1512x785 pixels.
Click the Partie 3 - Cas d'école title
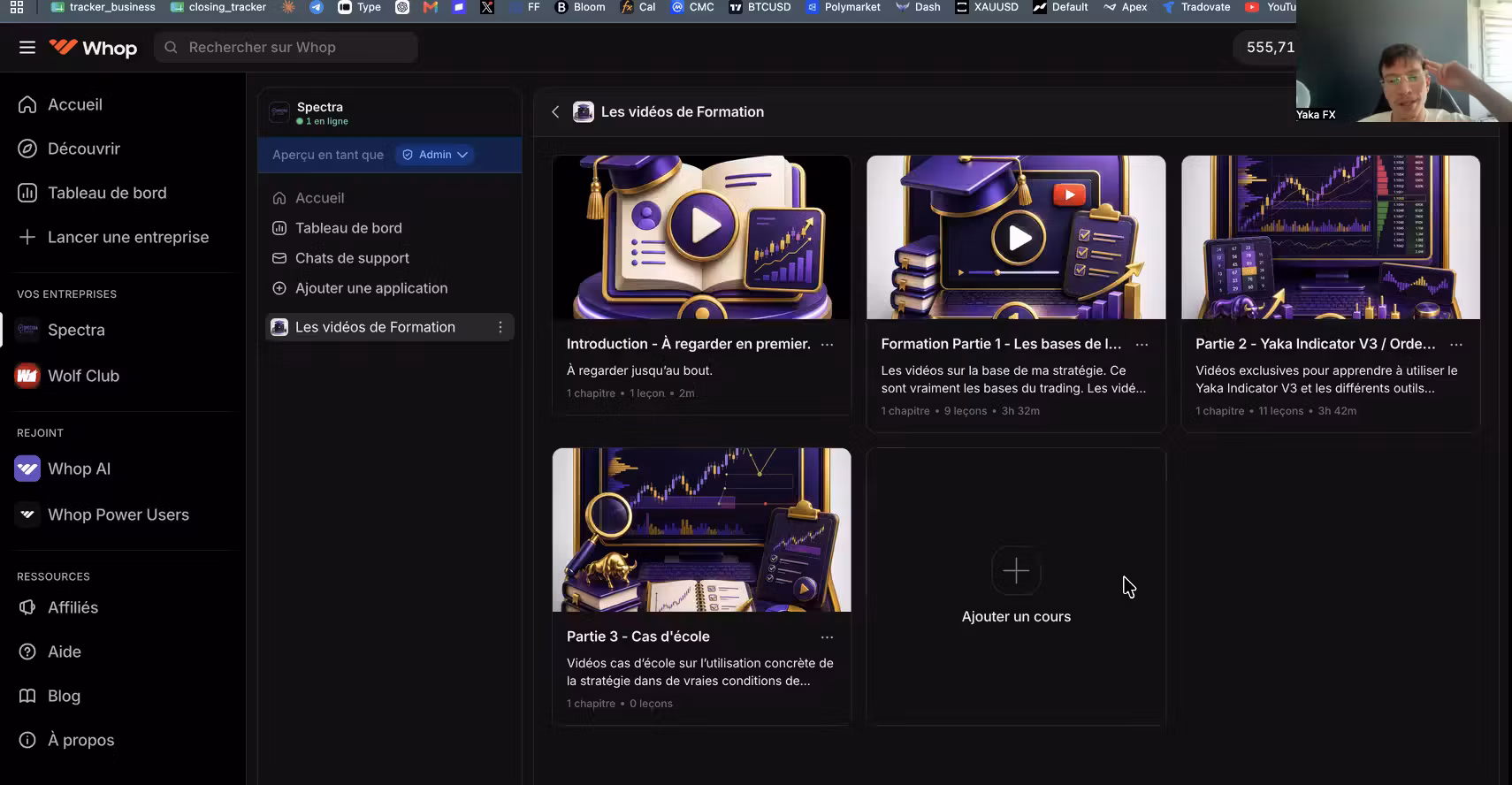(638, 636)
